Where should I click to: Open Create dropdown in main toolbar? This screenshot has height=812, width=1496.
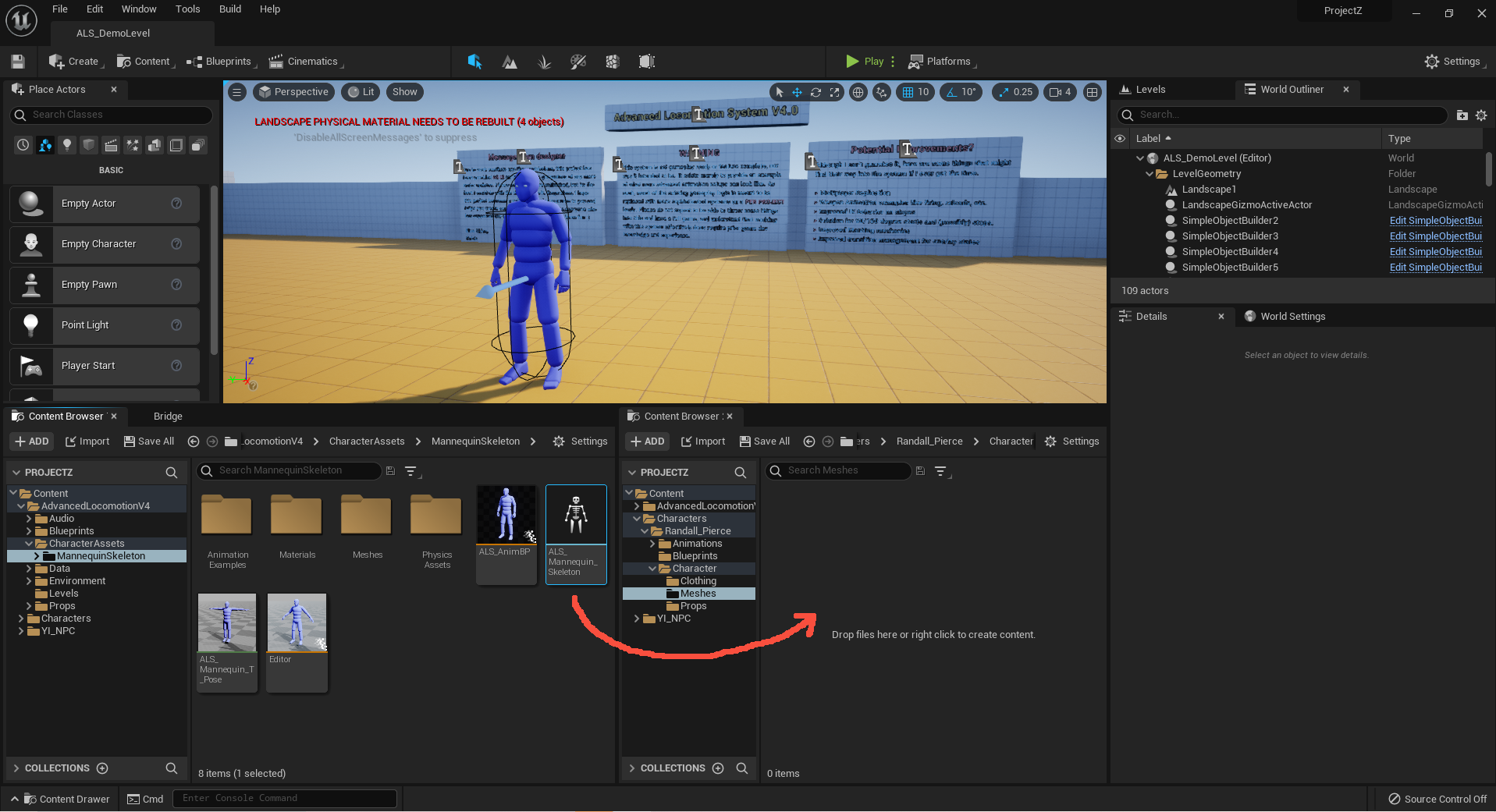click(x=75, y=62)
